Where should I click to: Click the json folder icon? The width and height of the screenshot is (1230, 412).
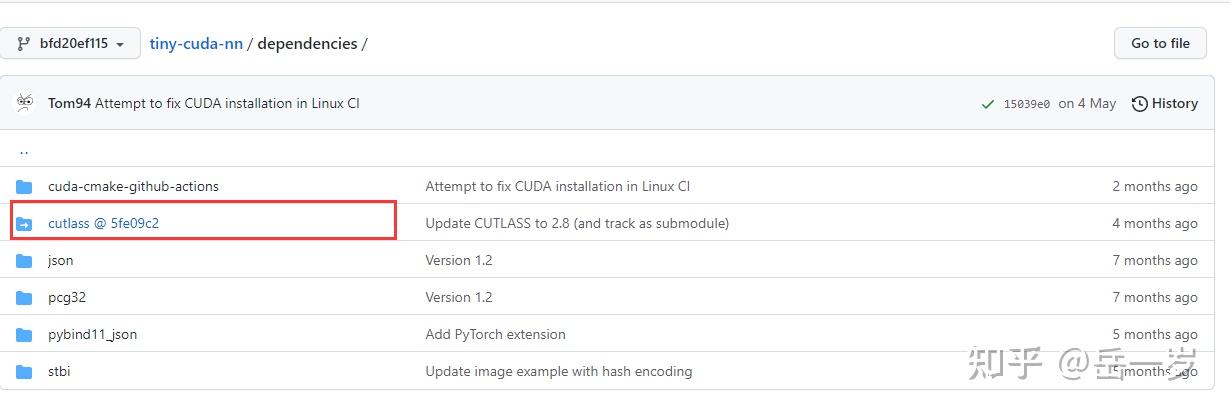click(x=25, y=261)
